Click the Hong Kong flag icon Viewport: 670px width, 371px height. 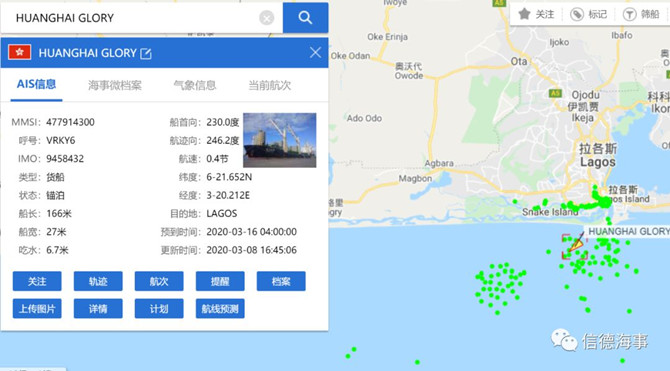coord(19,52)
